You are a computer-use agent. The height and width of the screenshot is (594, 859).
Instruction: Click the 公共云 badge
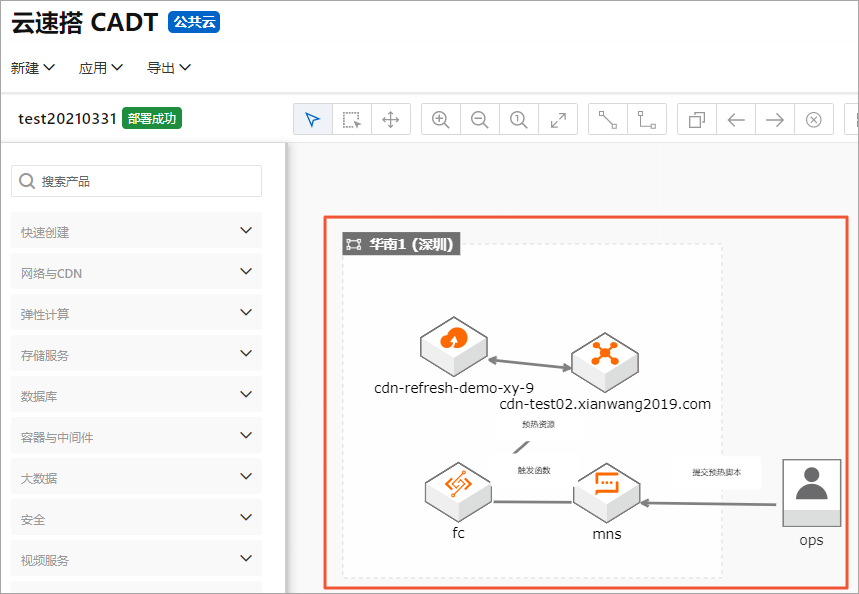[x=194, y=22]
